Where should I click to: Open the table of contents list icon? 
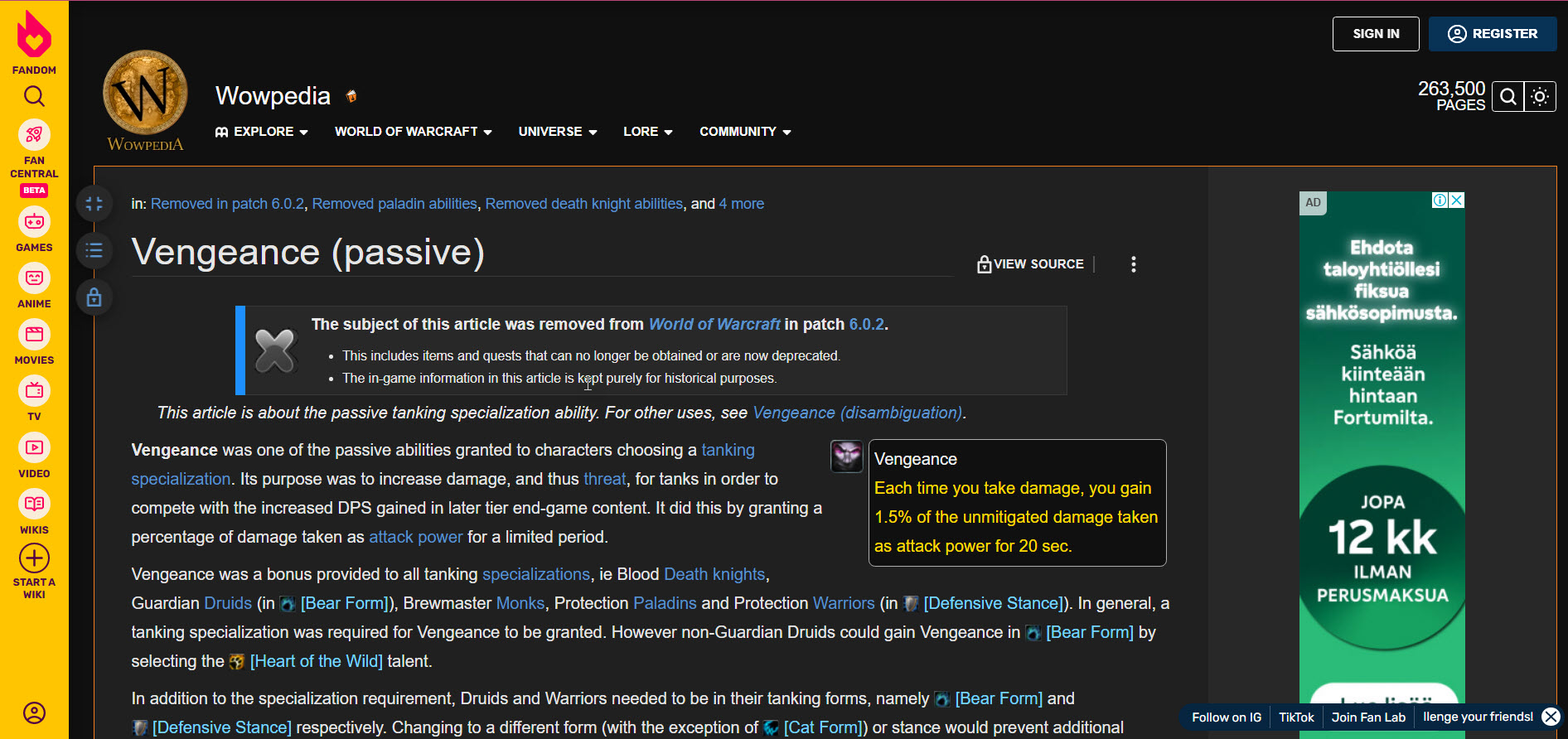coord(94,250)
